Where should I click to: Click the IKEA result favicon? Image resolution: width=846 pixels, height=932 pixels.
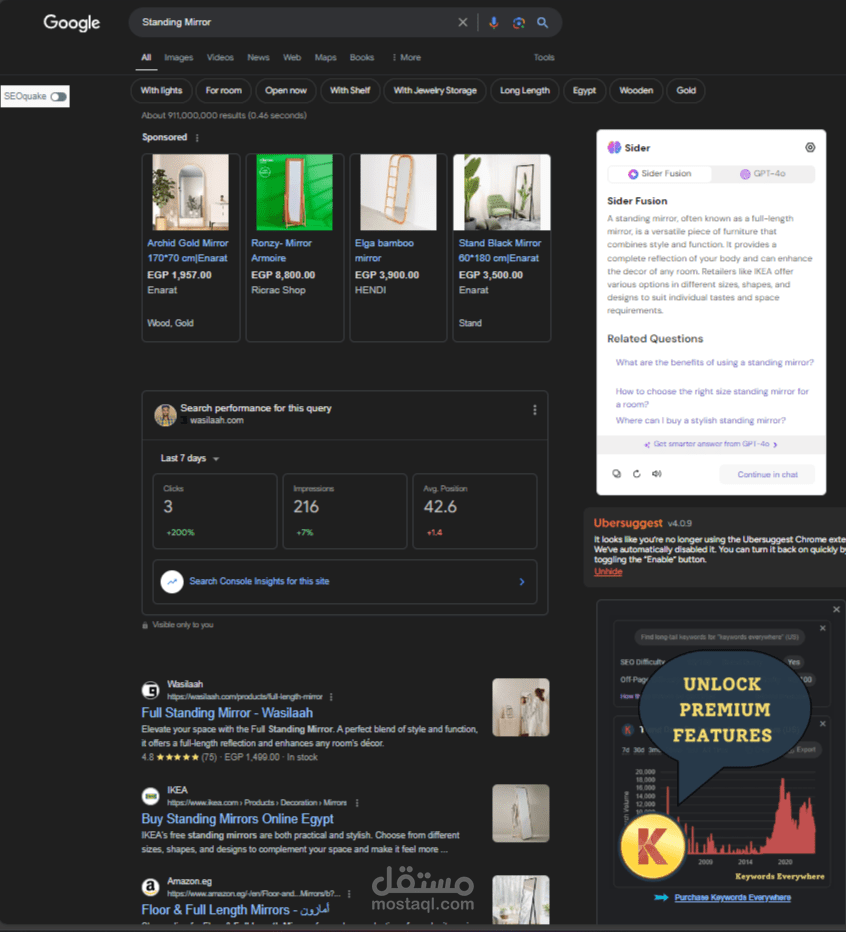pyautogui.click(x=150, y=796)
